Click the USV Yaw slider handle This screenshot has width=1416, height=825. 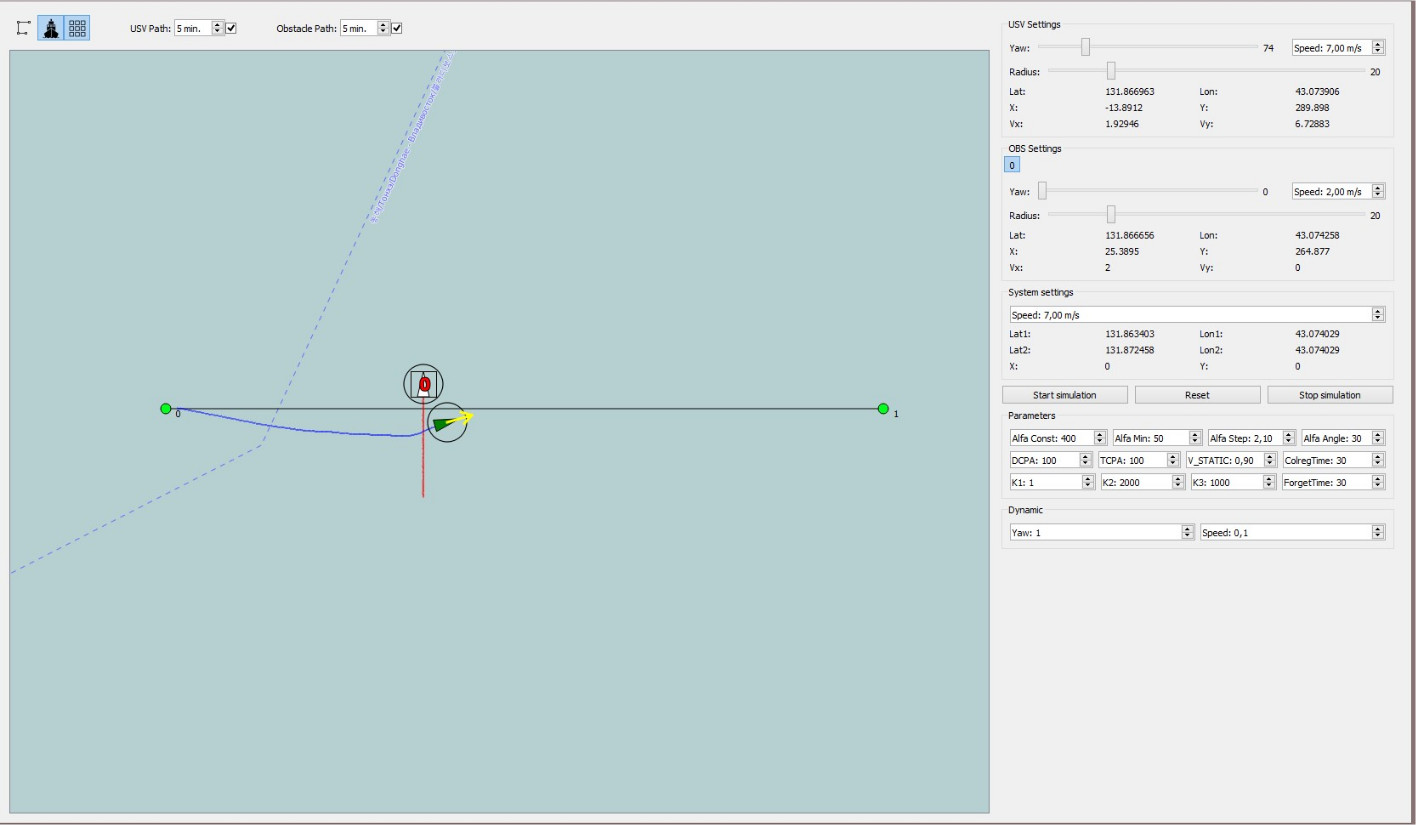[1085, 47]
